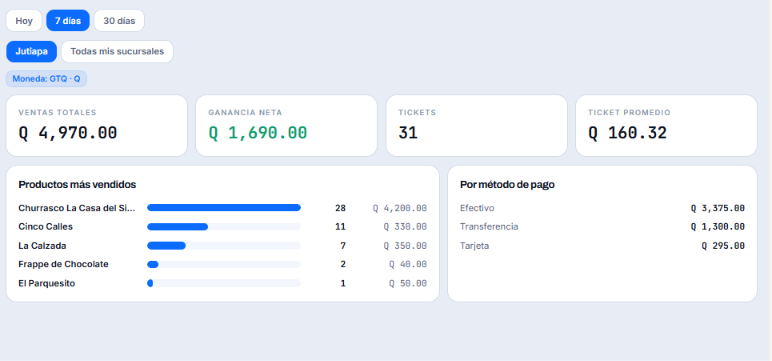This screenshot has width=772, height=361.
Task: Click the Q 160.32 average ticket value
Action: click(x=627, y=133)
